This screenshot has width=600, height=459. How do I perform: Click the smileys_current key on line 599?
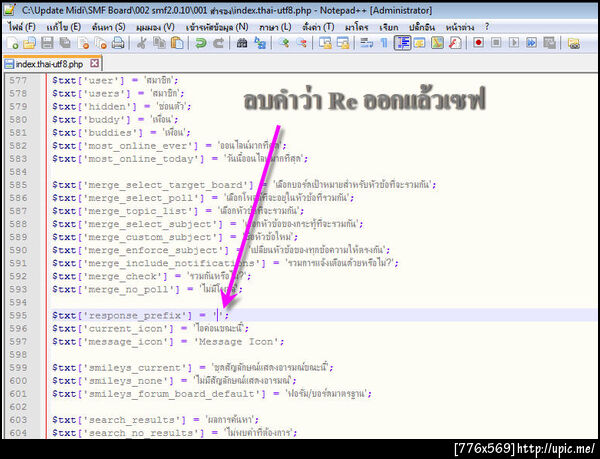[x=134, y=368]
